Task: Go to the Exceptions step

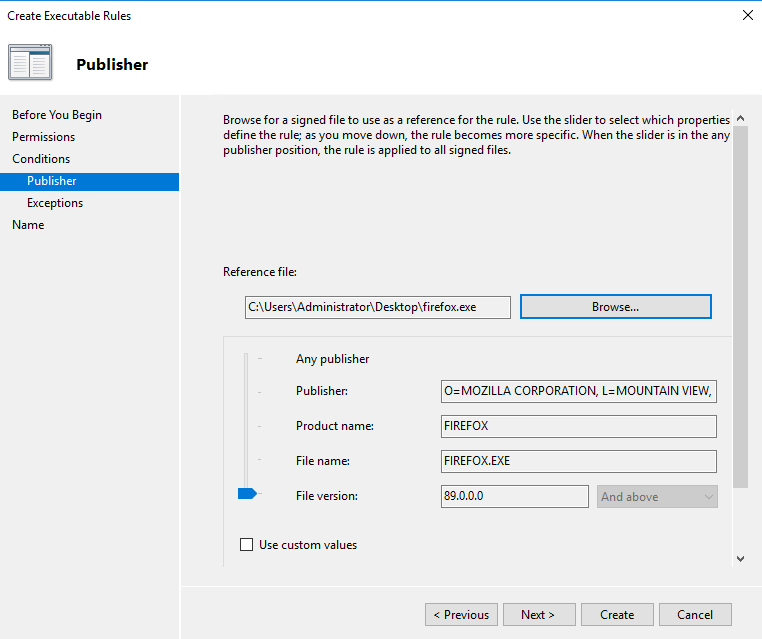Action: [x=55, y=203]
